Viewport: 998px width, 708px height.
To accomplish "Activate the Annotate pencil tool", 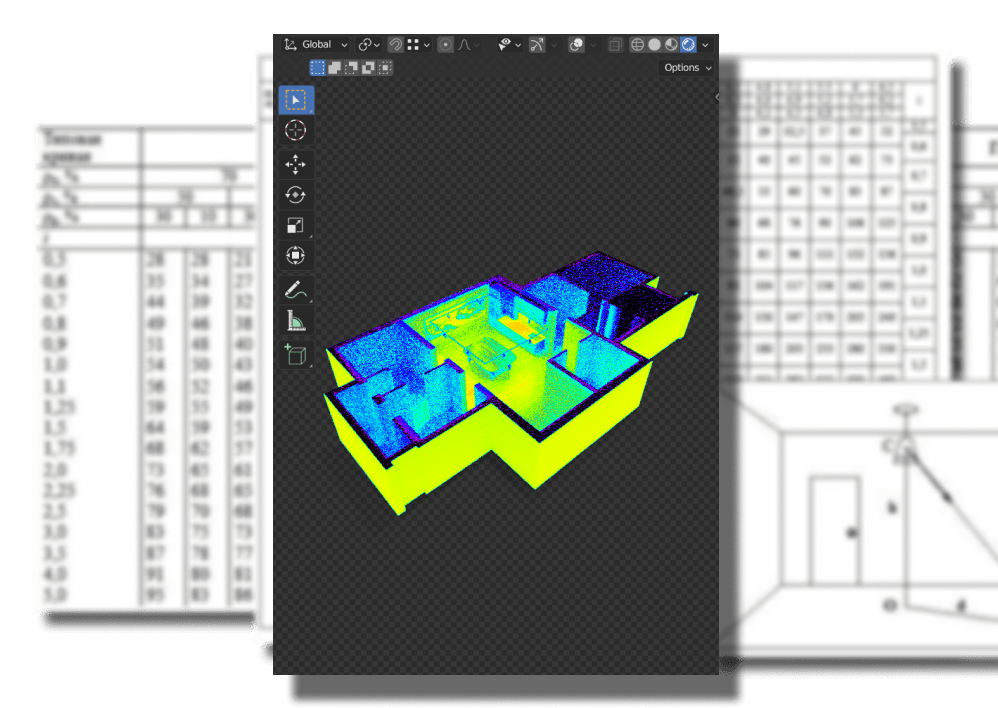I will (x=295, y=291).
